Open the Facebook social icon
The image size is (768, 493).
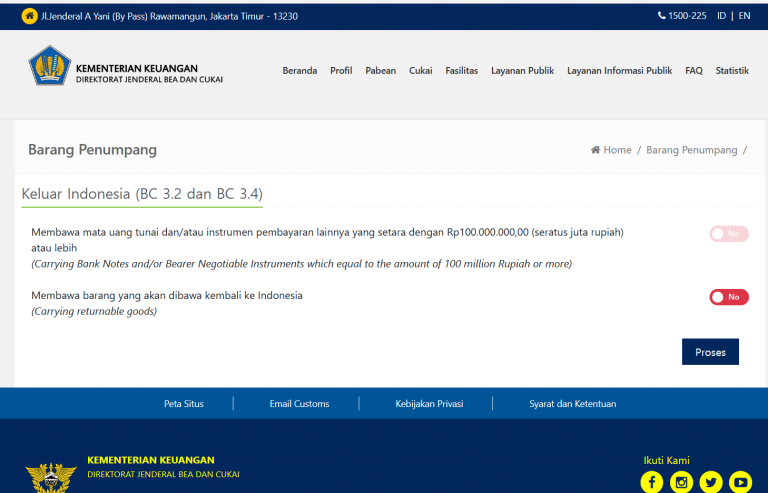(x=651, y=482)
